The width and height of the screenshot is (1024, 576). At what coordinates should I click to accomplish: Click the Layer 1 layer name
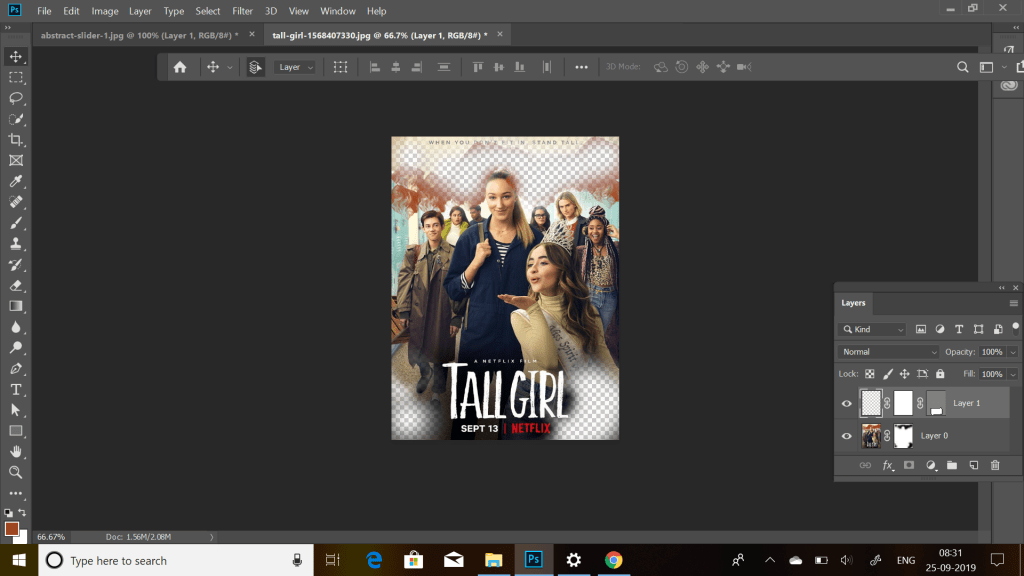pyautogui.click(x=967, y=403)
